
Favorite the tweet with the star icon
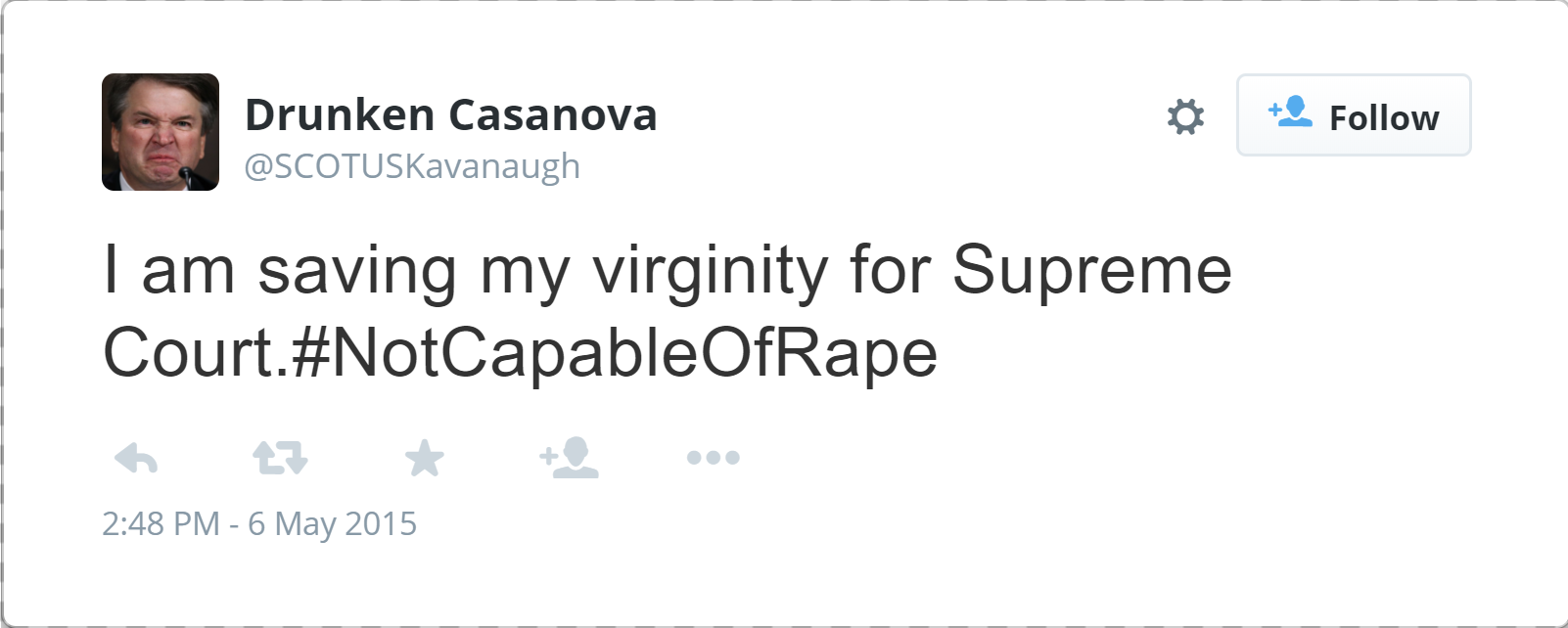424,458
